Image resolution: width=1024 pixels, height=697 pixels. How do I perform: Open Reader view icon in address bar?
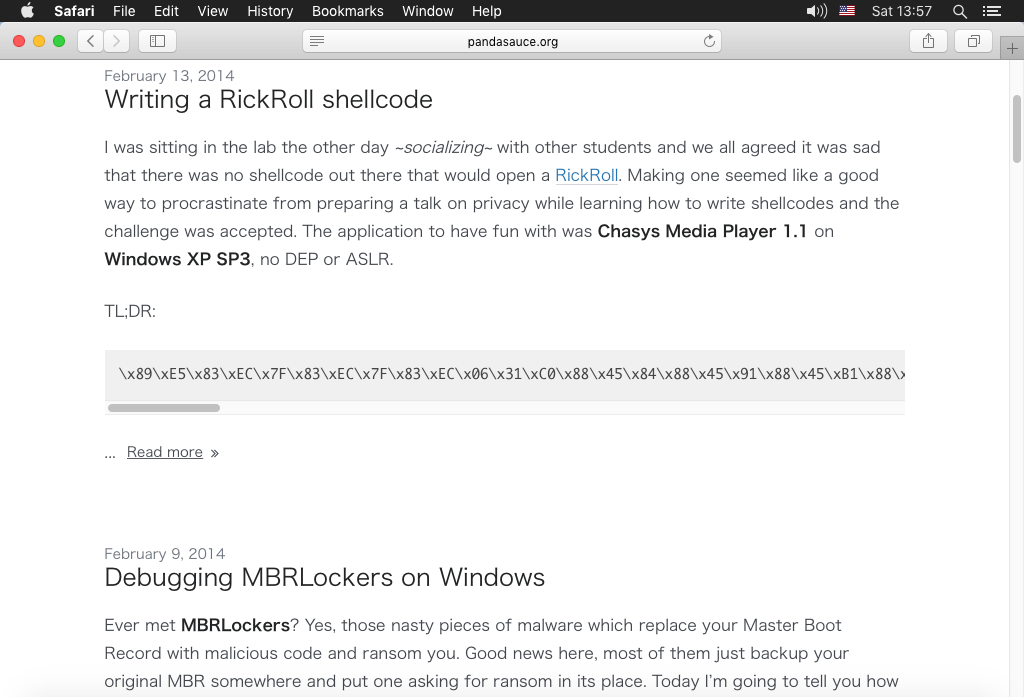click(317, 41)
